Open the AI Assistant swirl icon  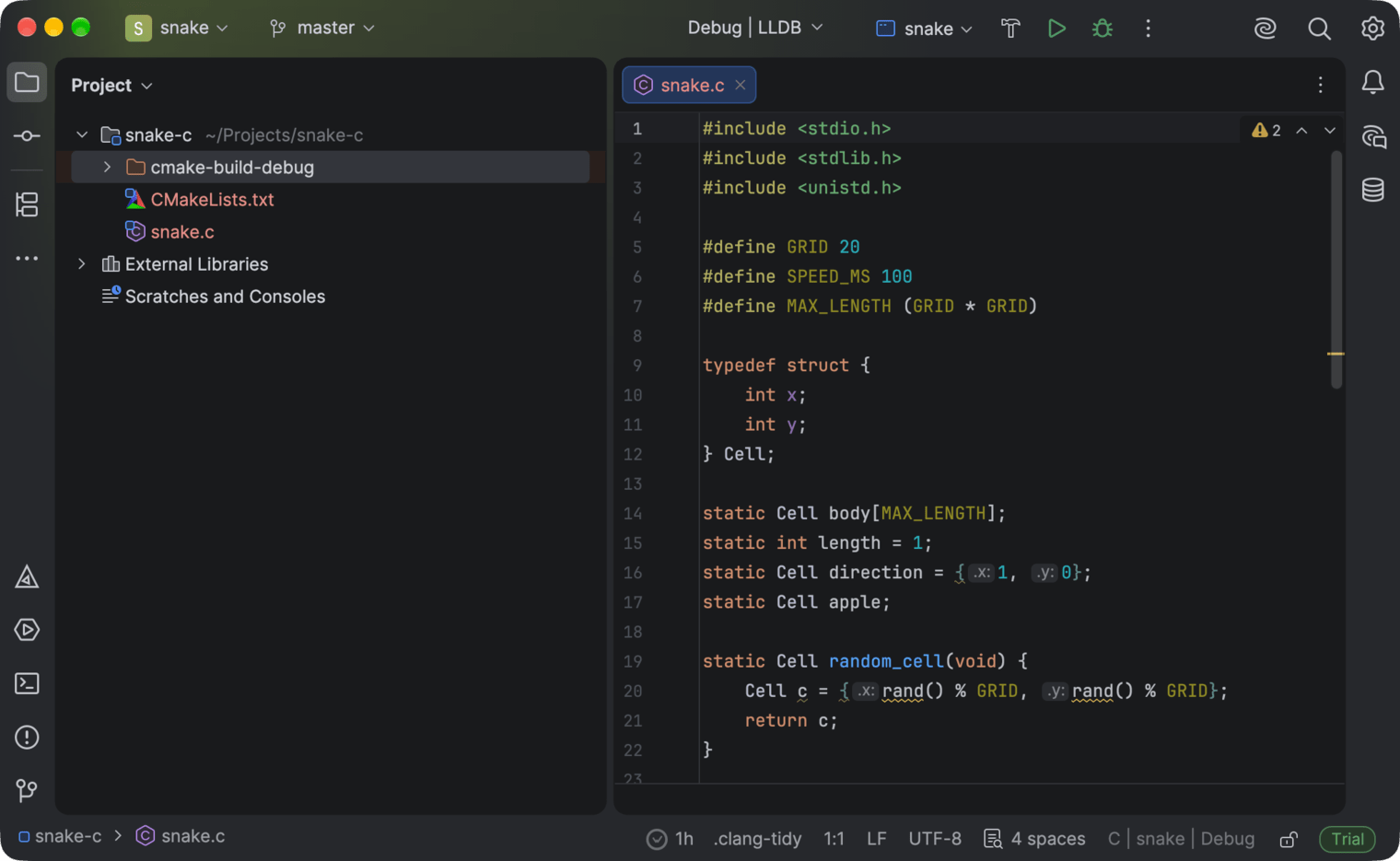(1266, 29)
